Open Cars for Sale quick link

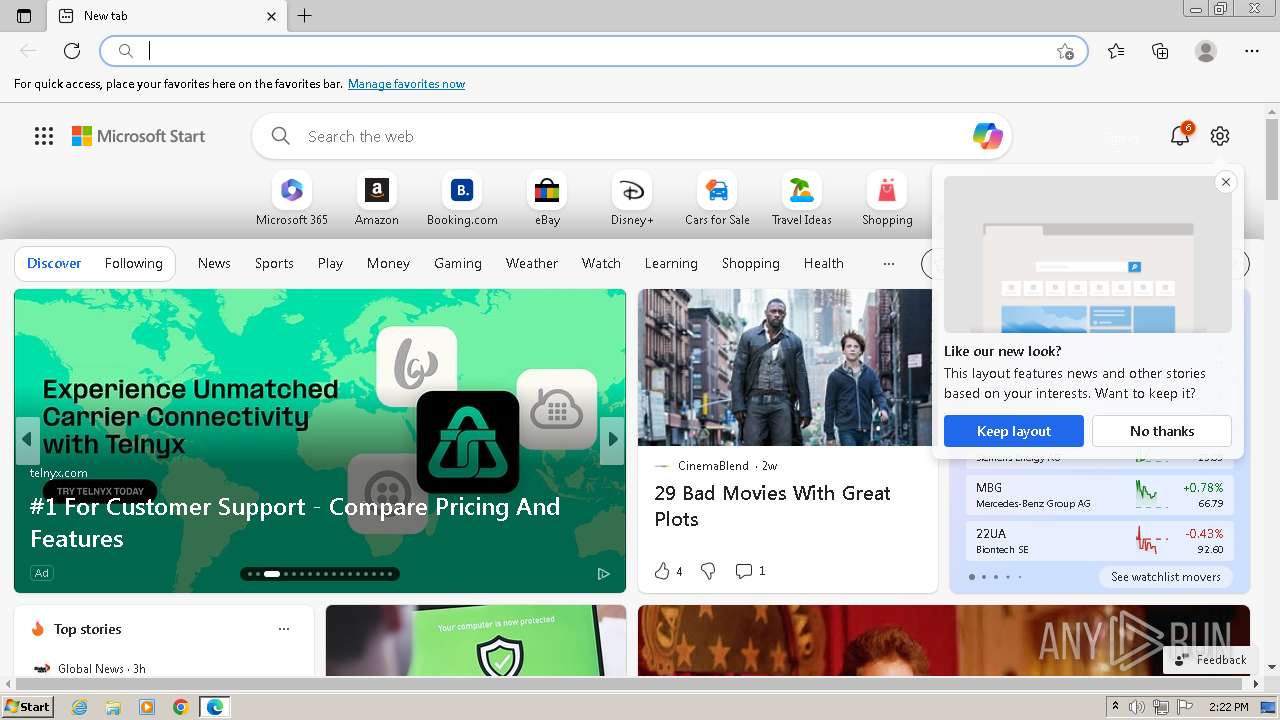pos(717,199)
